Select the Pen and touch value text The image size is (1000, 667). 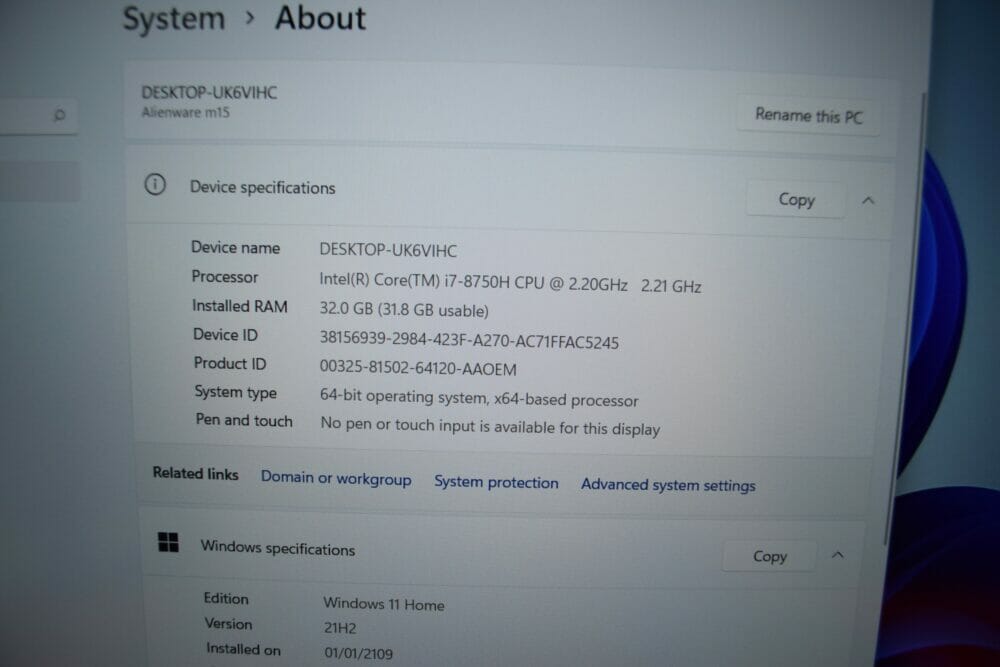pos(490,426)
